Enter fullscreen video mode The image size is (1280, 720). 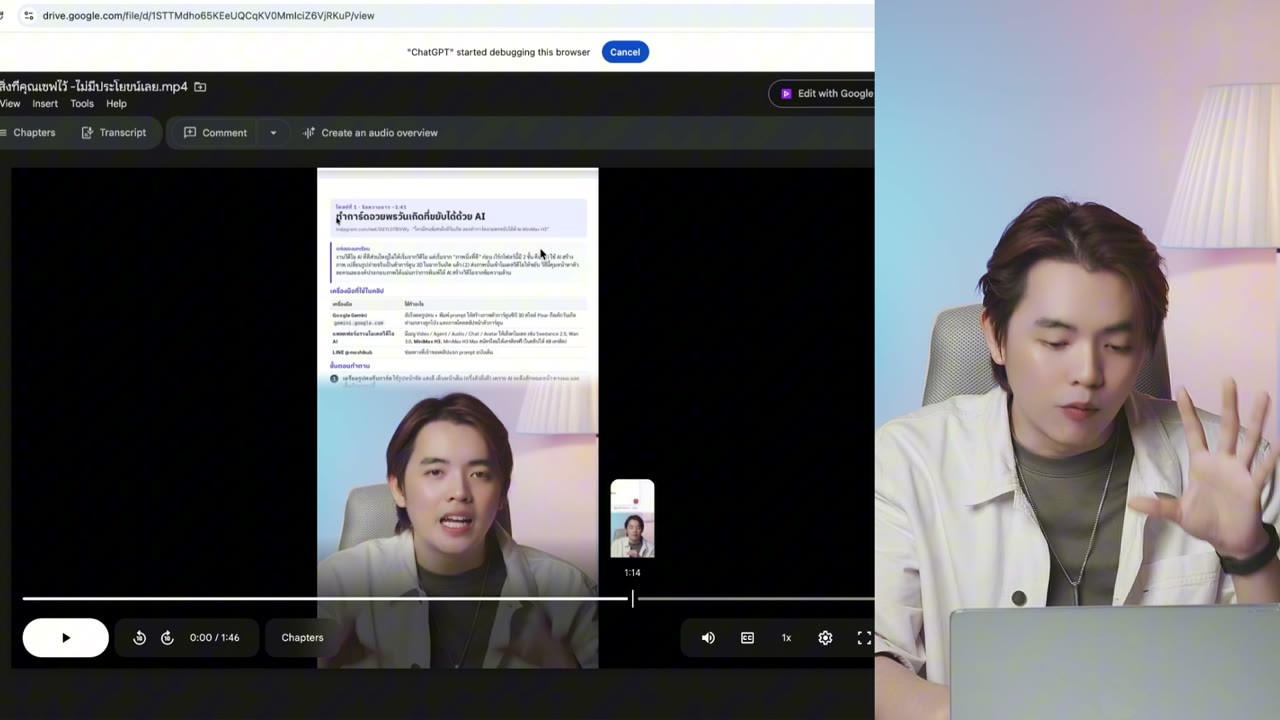tap(864, 638)
